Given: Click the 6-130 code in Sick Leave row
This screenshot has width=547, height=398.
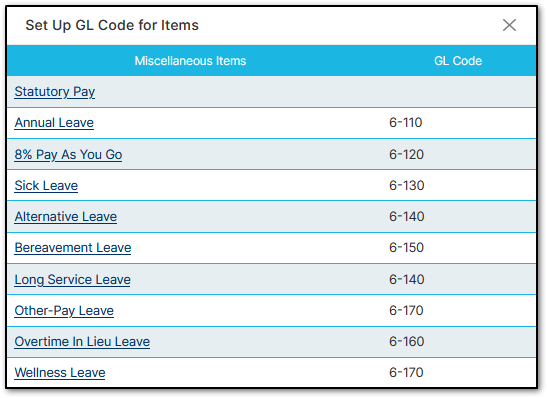Looking at the screenshot, I should 407,185.
